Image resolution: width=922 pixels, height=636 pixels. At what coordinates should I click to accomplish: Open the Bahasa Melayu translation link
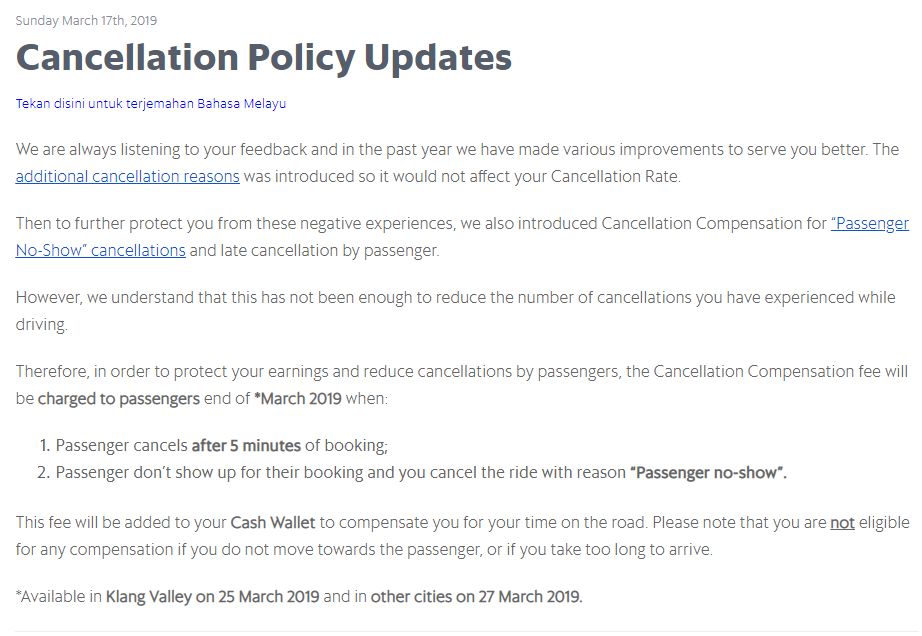tap(151, 103)
